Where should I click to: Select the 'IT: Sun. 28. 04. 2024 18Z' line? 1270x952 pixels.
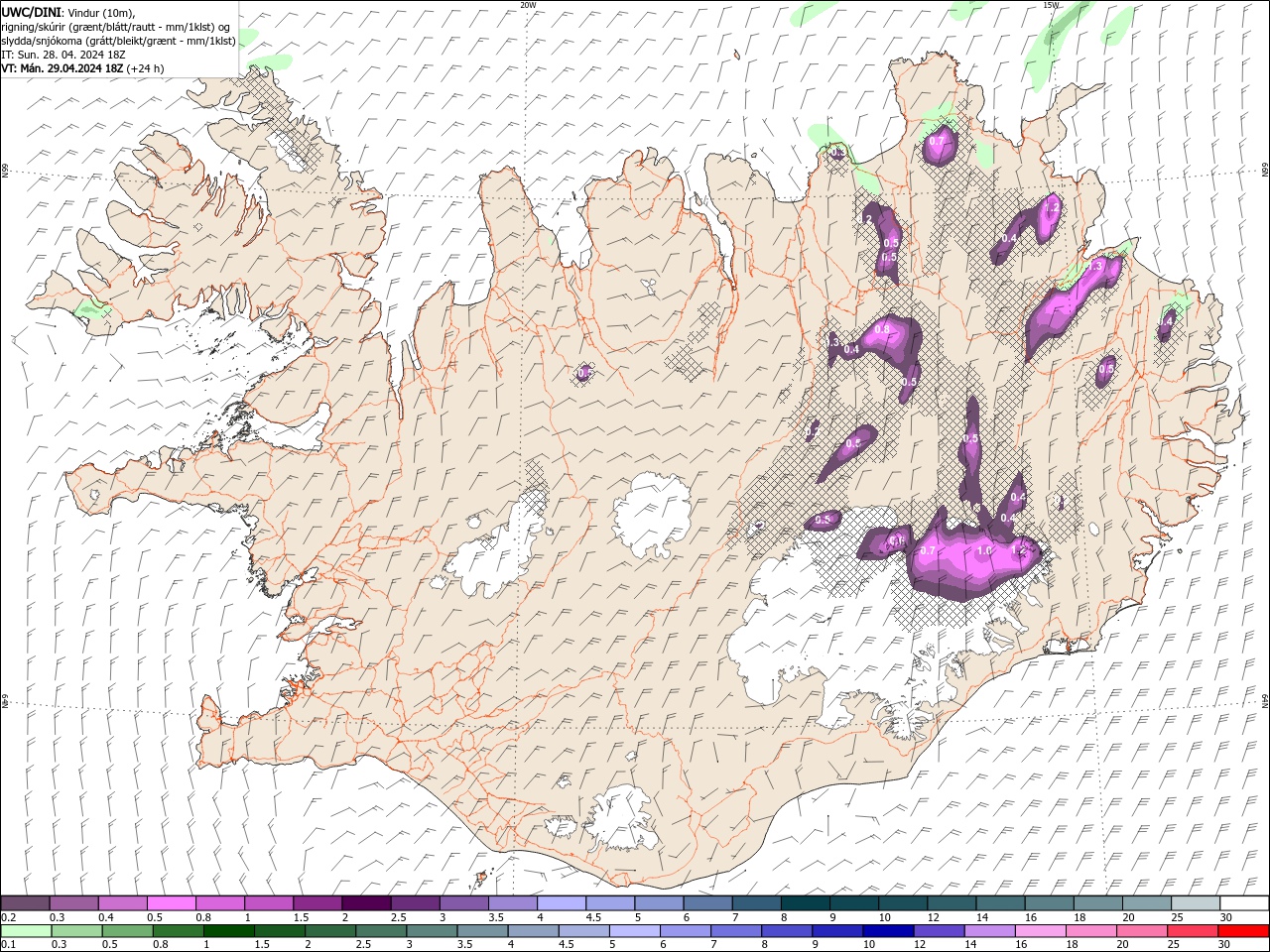63,55
